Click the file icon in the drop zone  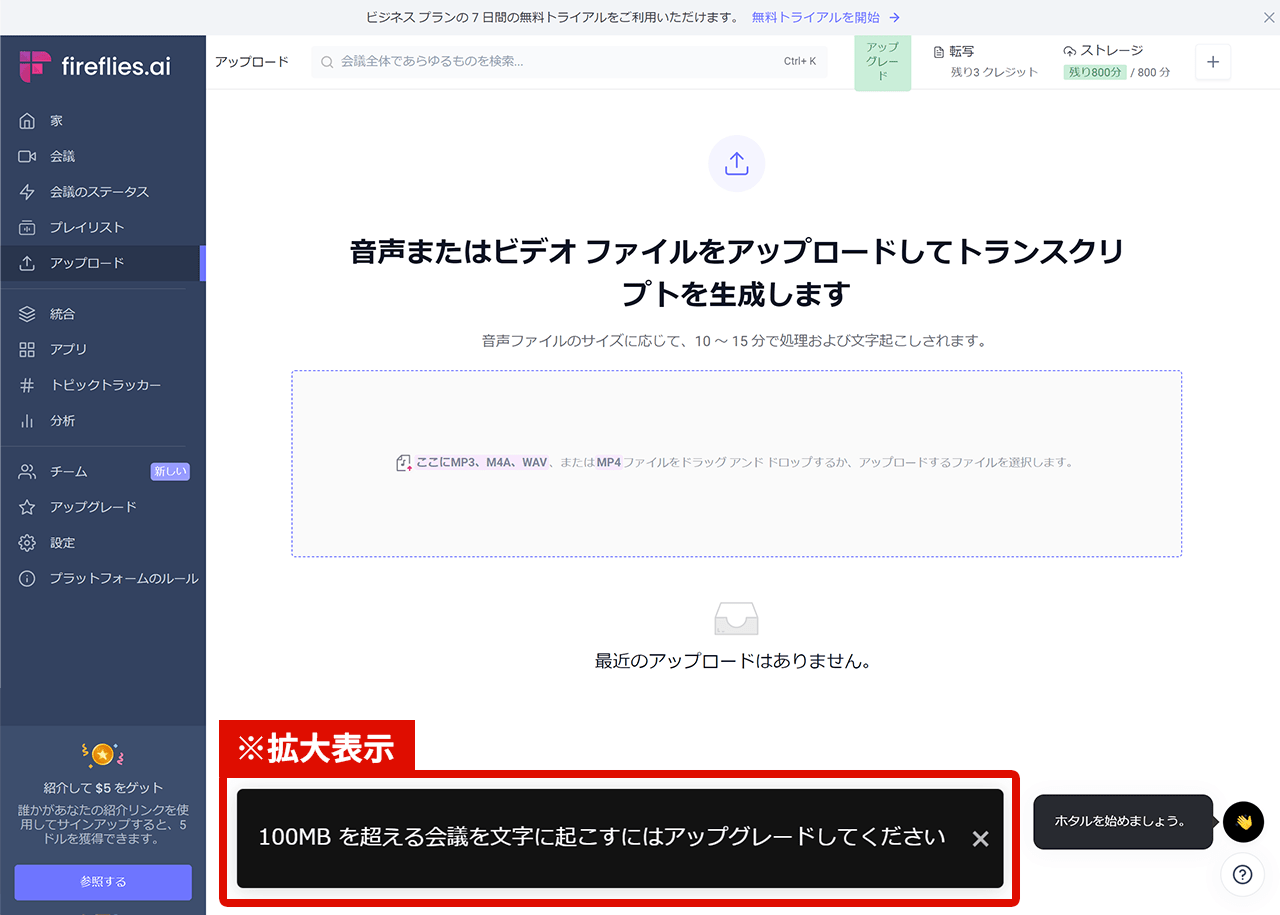click(404, 463)
